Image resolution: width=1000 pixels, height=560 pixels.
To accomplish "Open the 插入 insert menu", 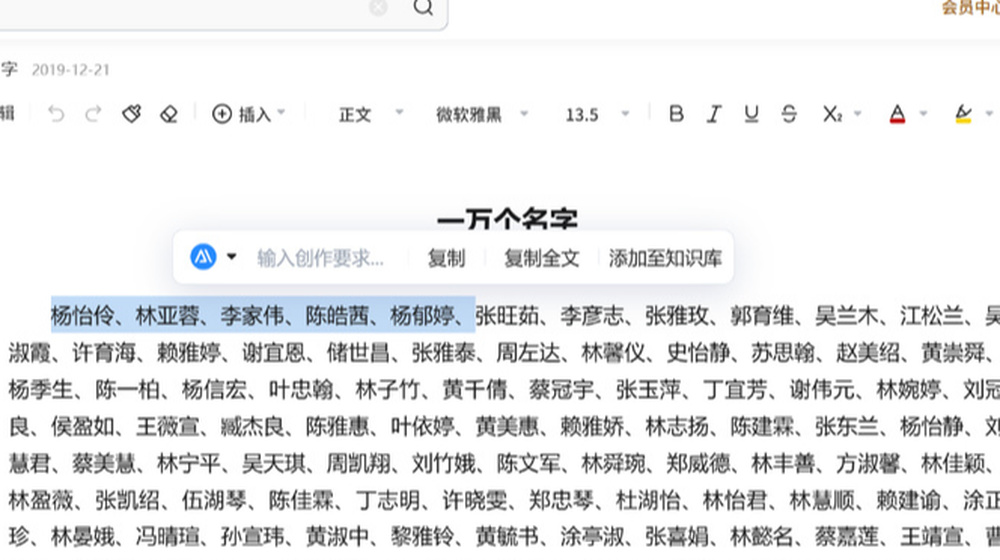I will tap(249, 114).
